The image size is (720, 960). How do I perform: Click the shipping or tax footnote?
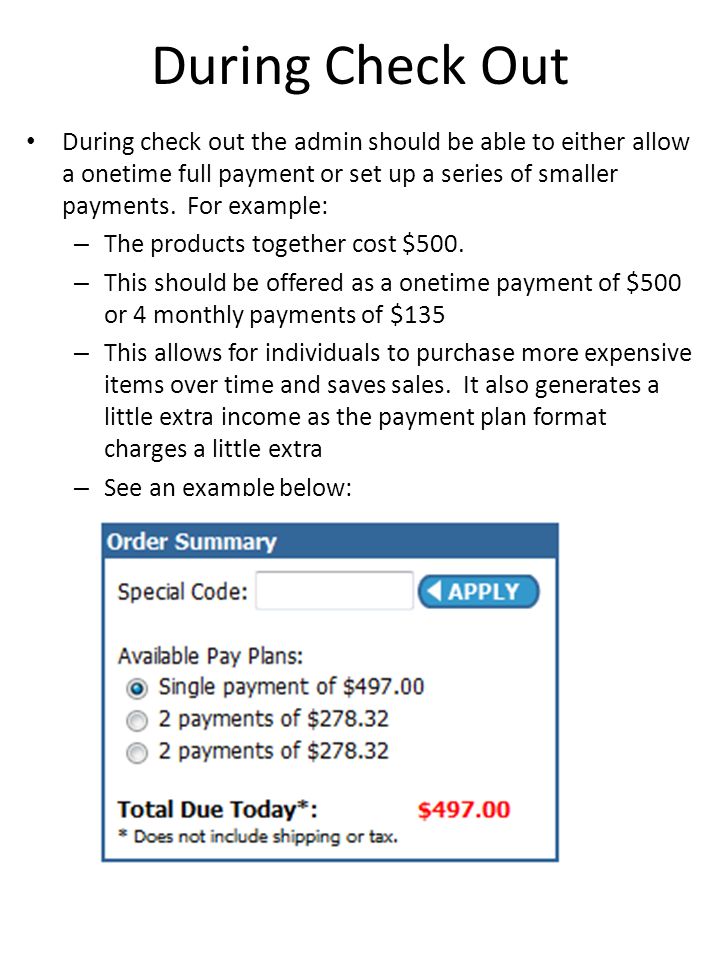click(x=258, y=836)
